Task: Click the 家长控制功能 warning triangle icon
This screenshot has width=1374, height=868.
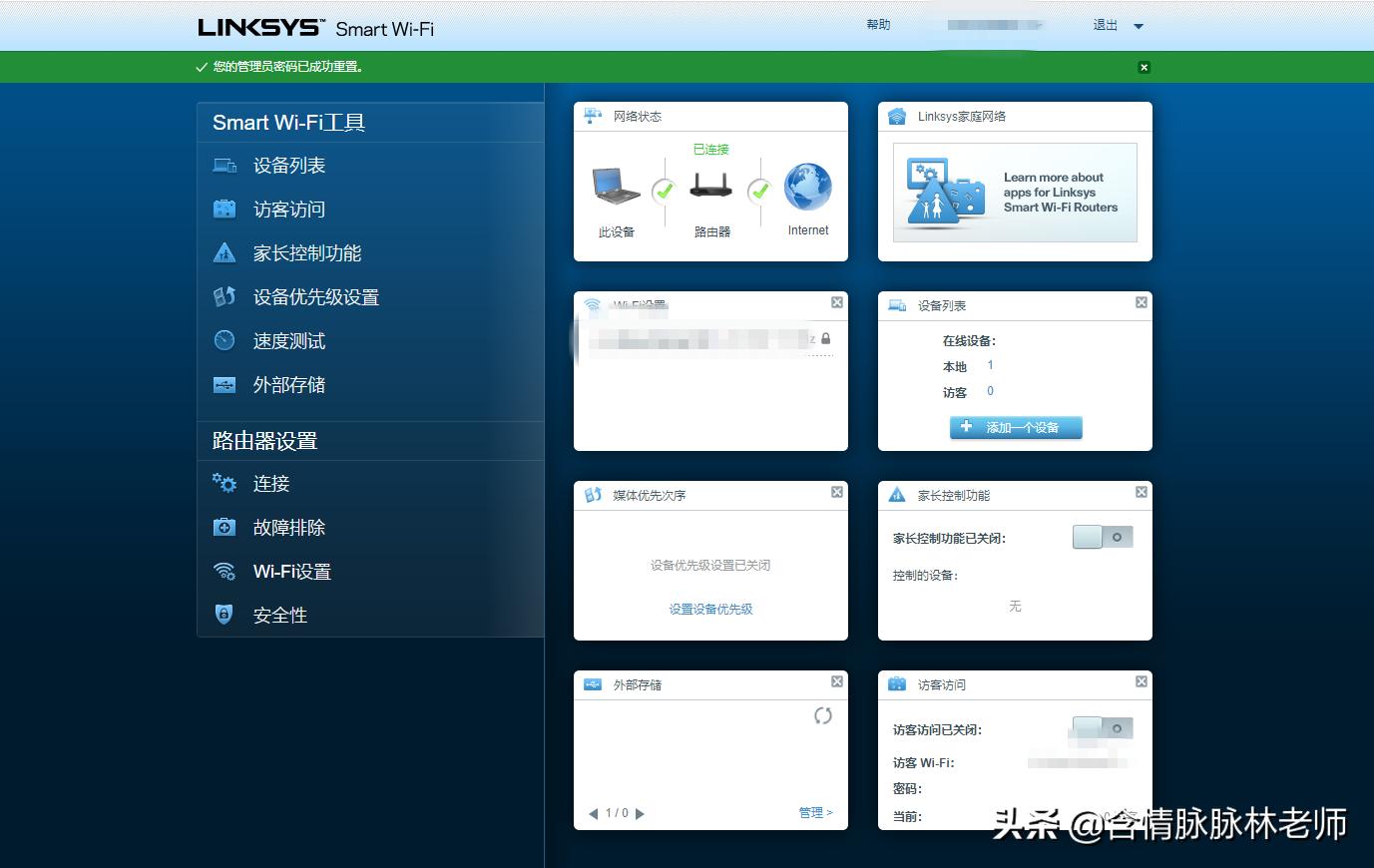Action: point(225,252)
